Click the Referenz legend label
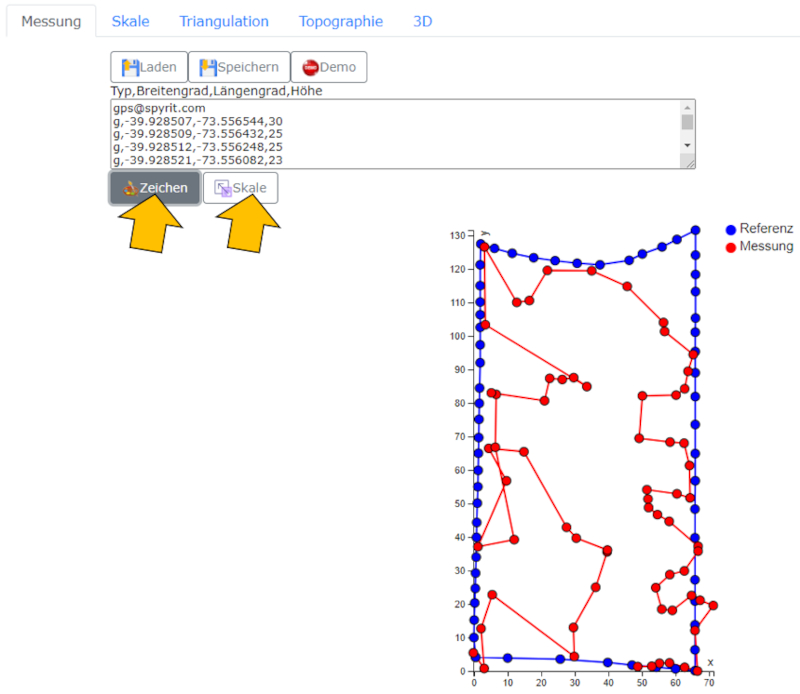The height and width of the screenshot is (694, 800). coord(766,228)
